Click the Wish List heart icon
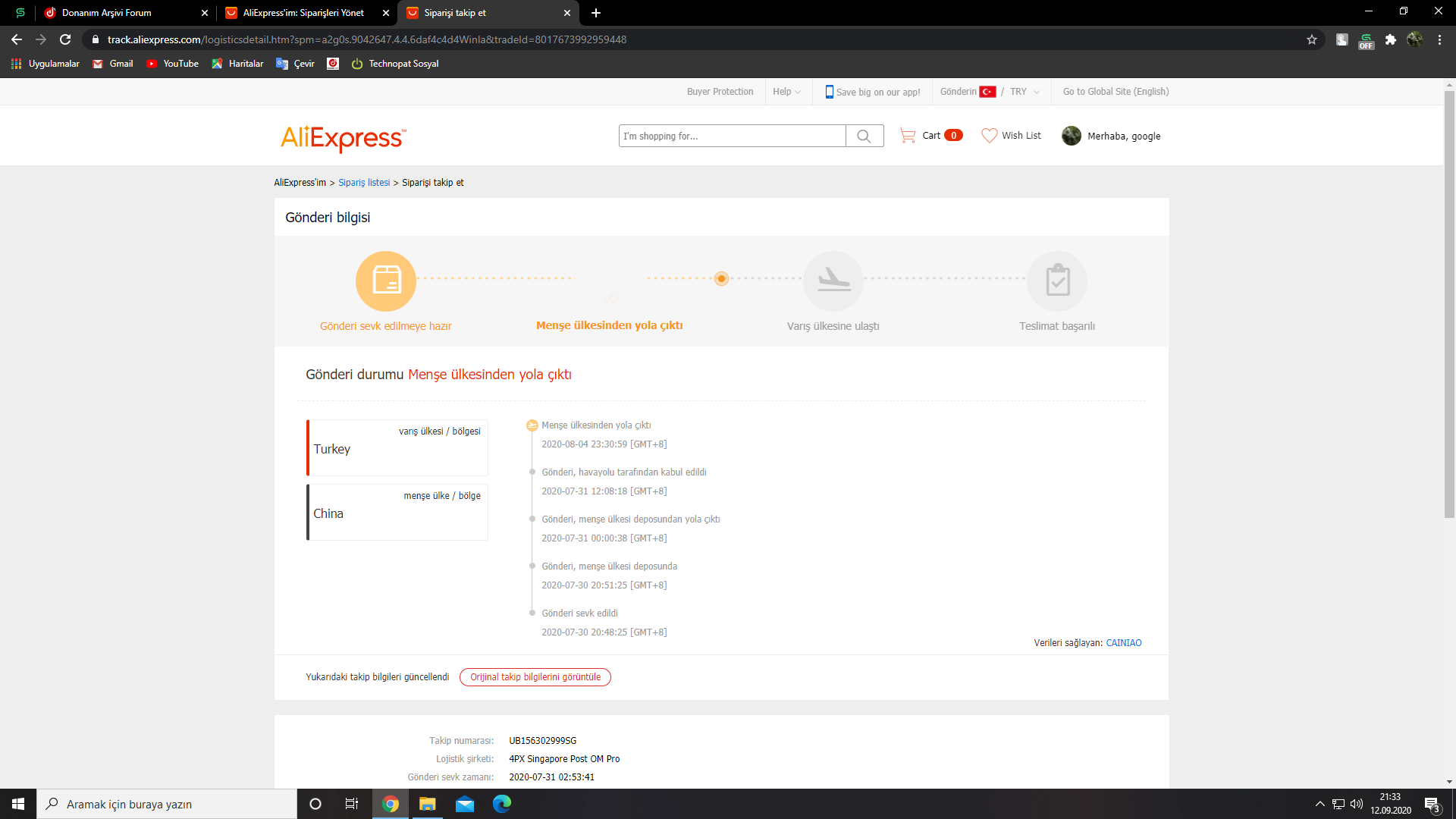This screenshot has width=1456, height=819. [x=989, y=136]
